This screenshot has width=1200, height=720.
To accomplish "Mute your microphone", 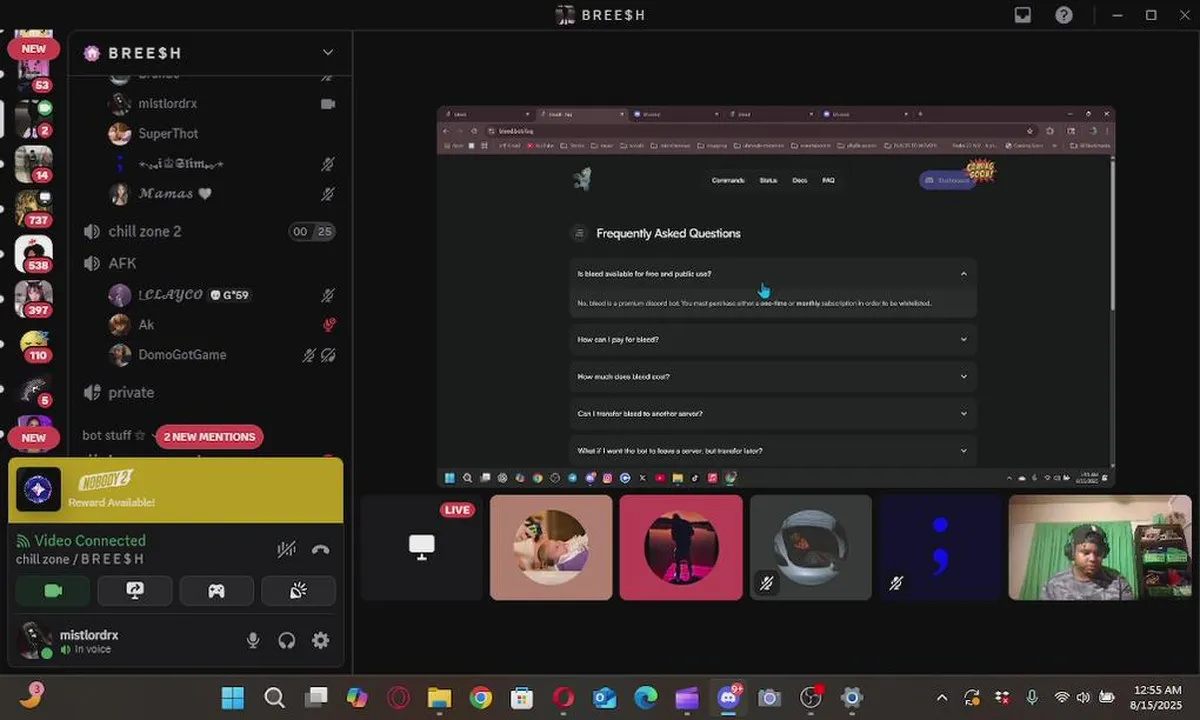I will point(254,640).
